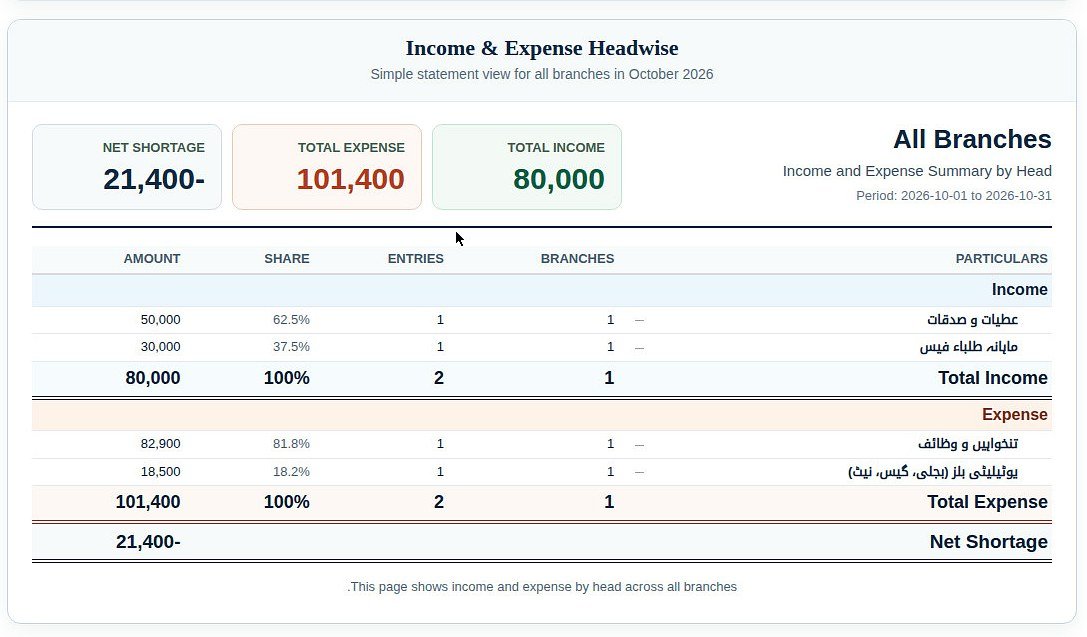Click the branches total in Total Expense row

coord(609,502)
